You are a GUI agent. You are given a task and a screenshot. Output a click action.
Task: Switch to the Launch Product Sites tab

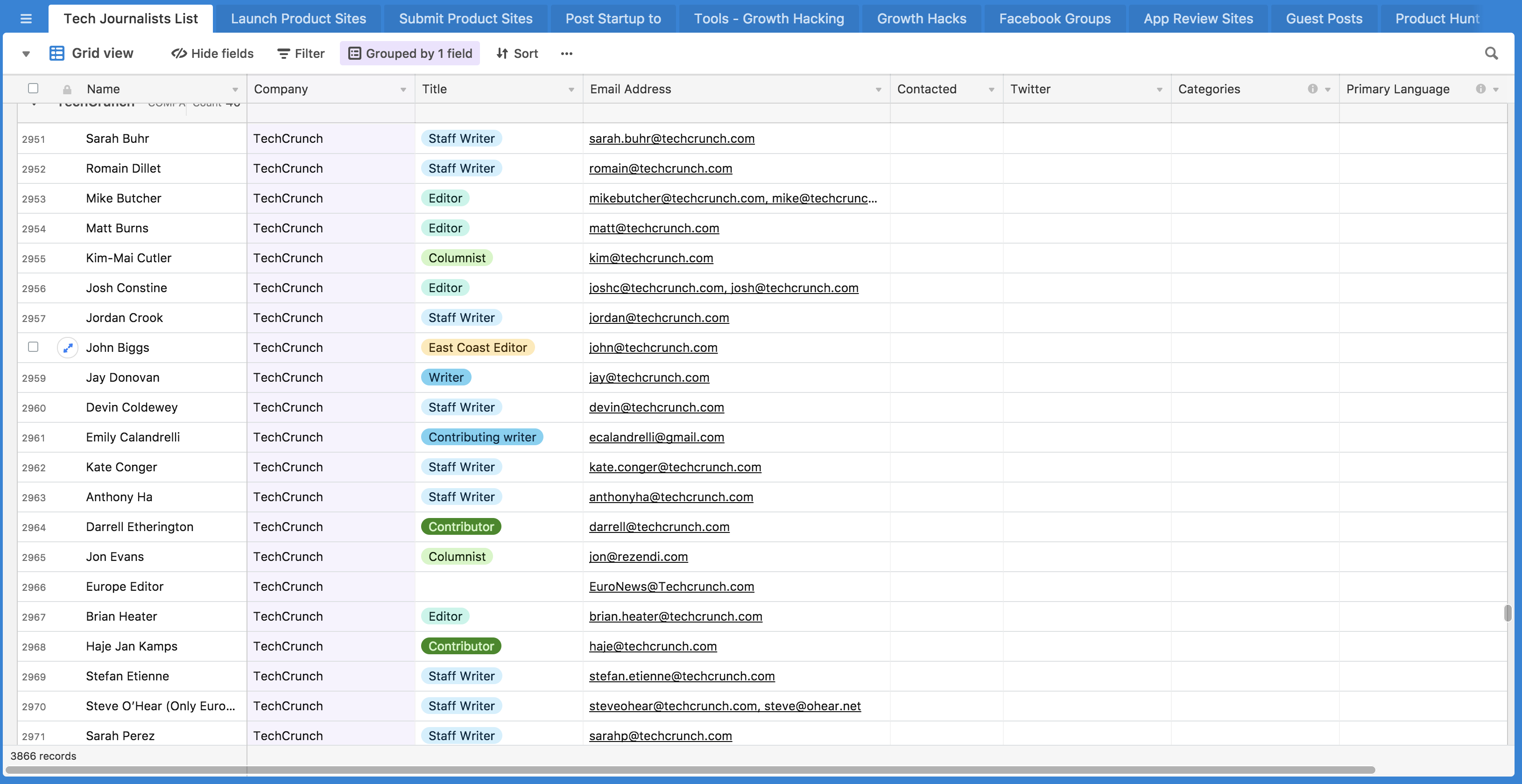pos(298,19)
